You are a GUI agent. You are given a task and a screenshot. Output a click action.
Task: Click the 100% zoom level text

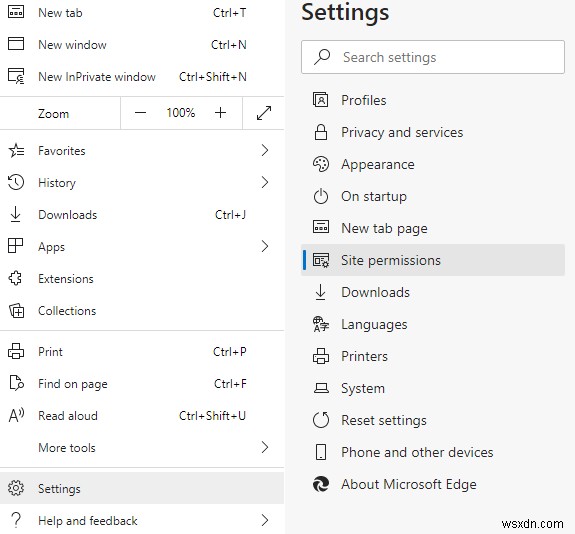(180, 113)
